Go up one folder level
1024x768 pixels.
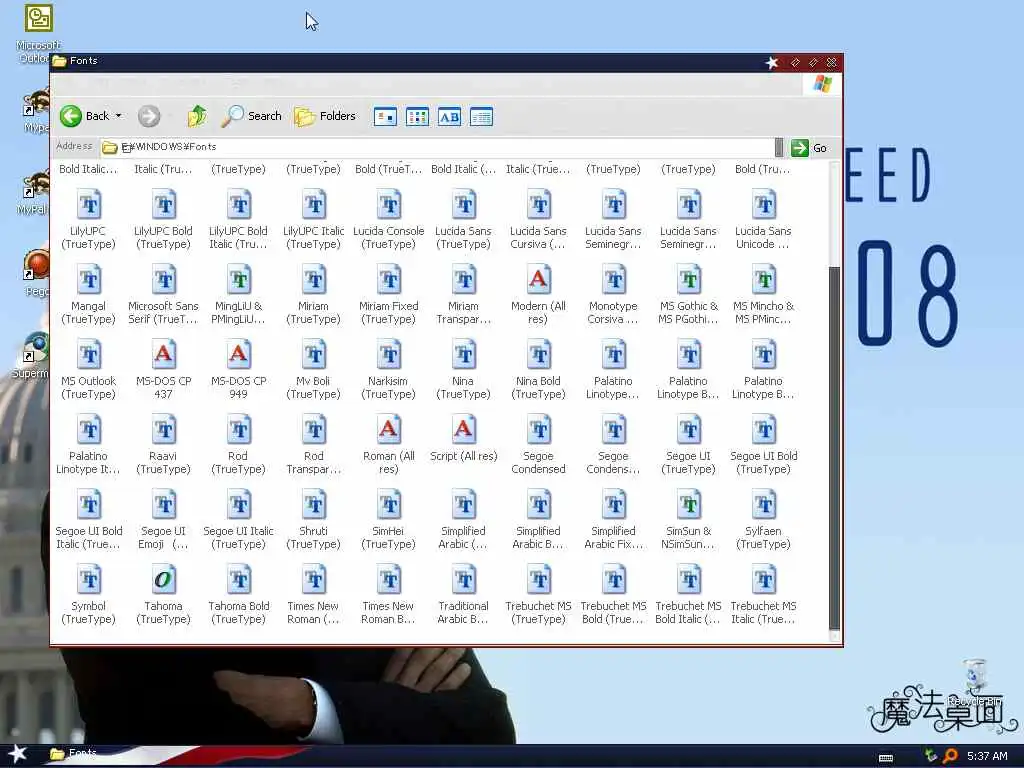[x=197, y=116]
